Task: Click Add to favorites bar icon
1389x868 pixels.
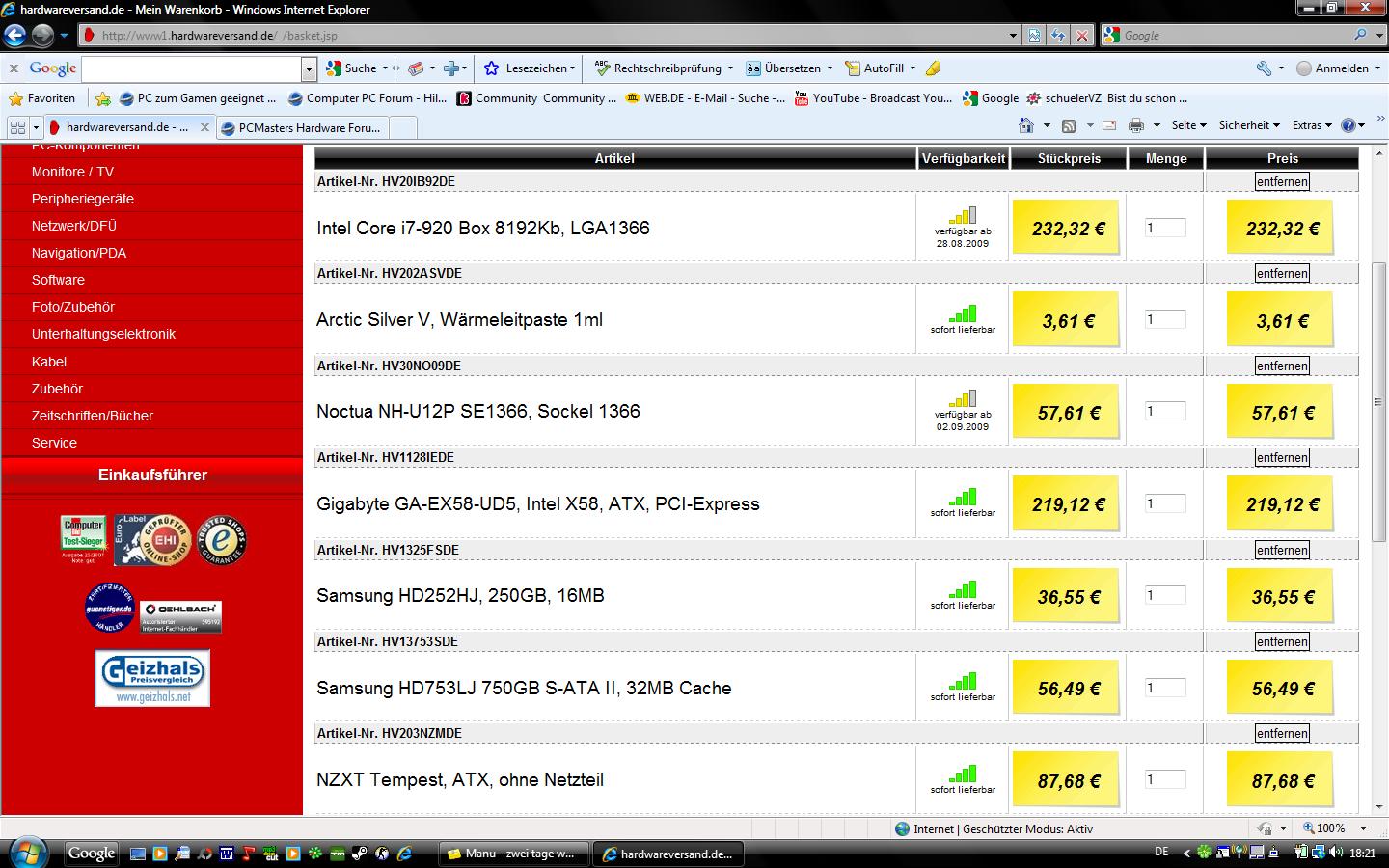Action: [102, 98]
